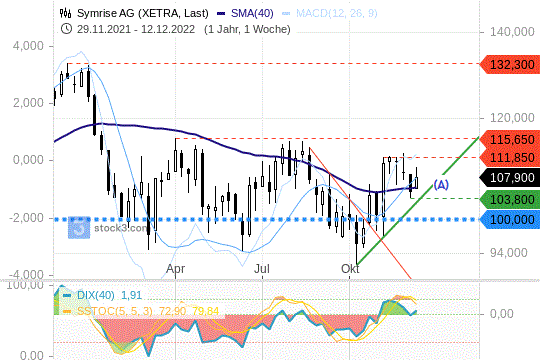Click the DIX(40) indicator label
This screenshot has height=360, width=540.
tap(96, 295)
